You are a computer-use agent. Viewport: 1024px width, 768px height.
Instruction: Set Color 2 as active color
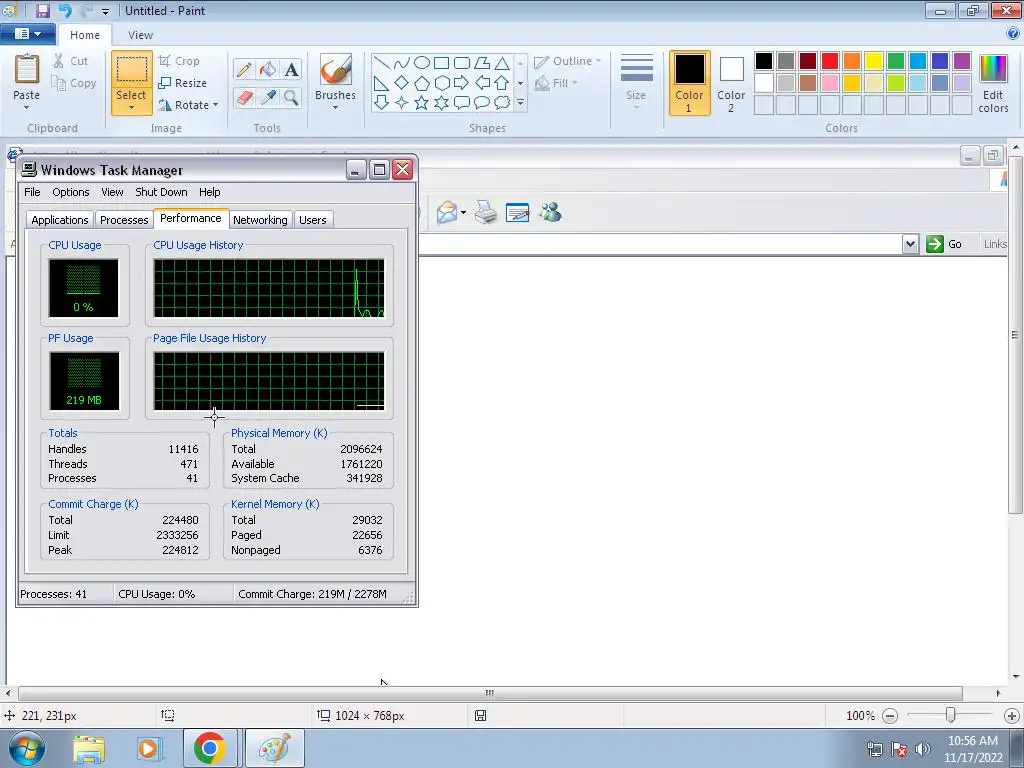click(731, 83)
